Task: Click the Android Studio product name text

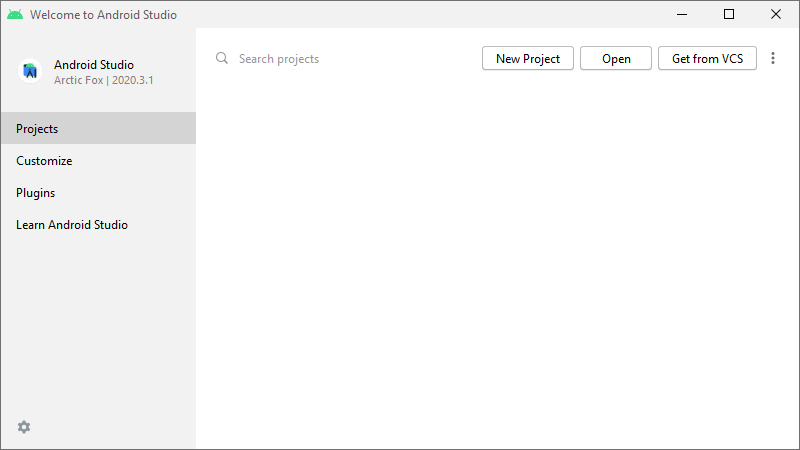Action: coord(94,65)
